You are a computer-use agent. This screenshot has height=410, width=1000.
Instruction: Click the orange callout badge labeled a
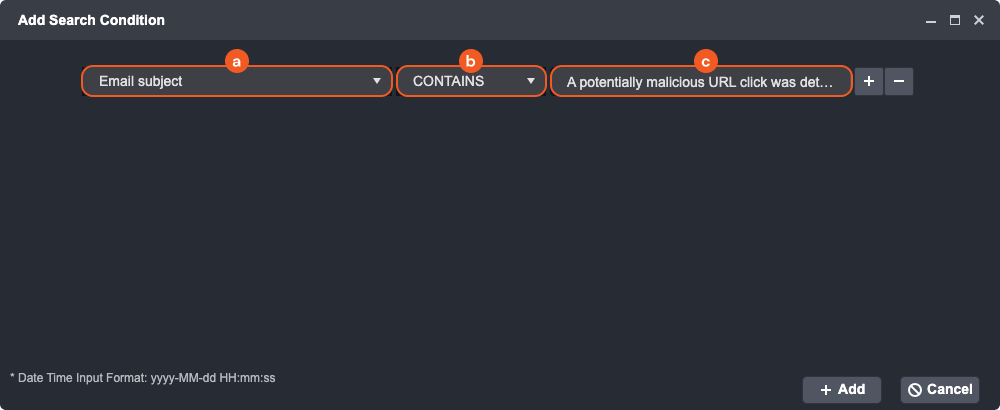(236, 61)
